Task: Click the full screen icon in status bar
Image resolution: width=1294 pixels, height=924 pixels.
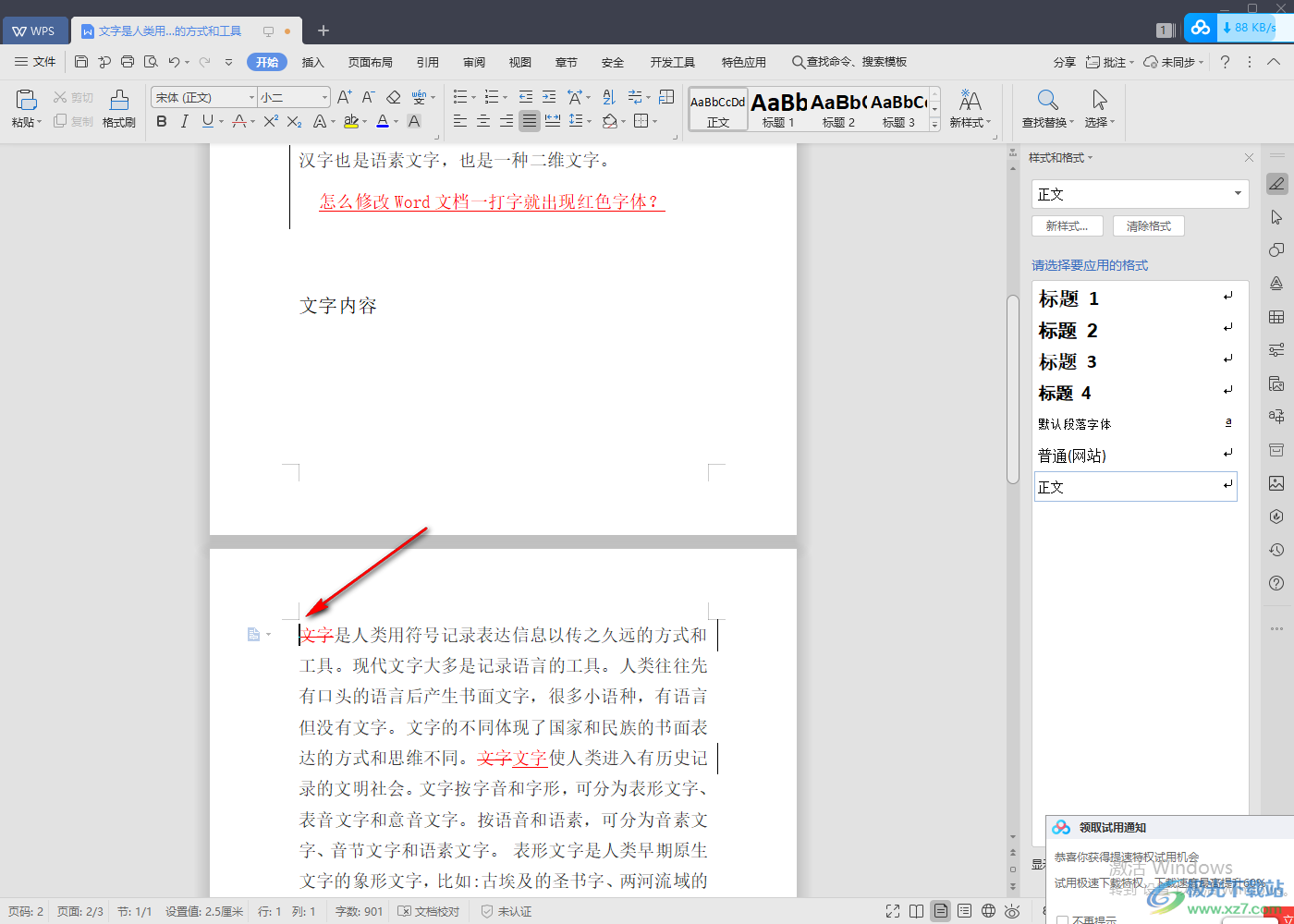Action: pos(893,911)
